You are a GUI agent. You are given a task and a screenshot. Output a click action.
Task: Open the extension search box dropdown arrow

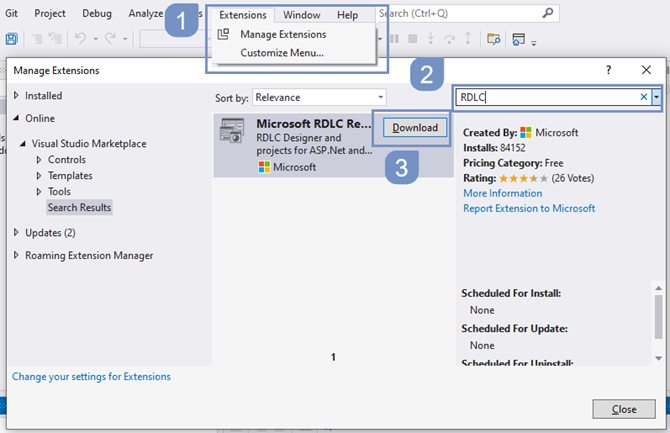click(x=656, y=97)
